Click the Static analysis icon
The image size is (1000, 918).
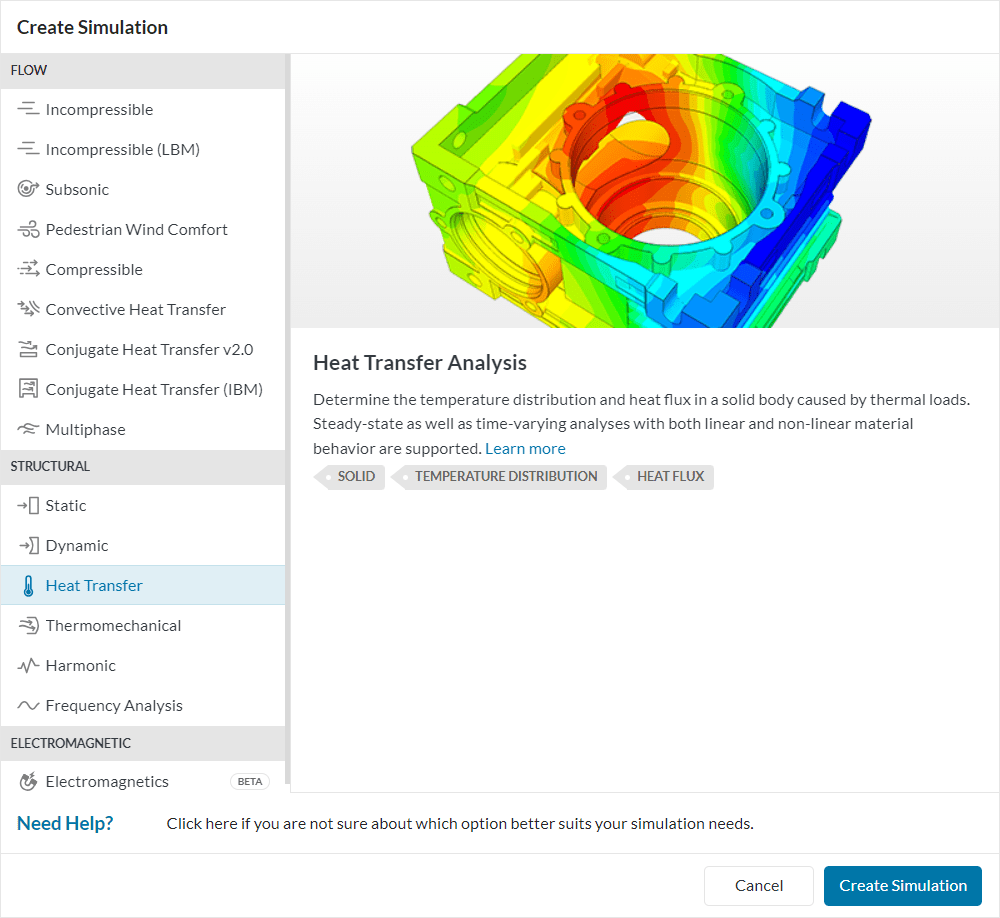28,505
